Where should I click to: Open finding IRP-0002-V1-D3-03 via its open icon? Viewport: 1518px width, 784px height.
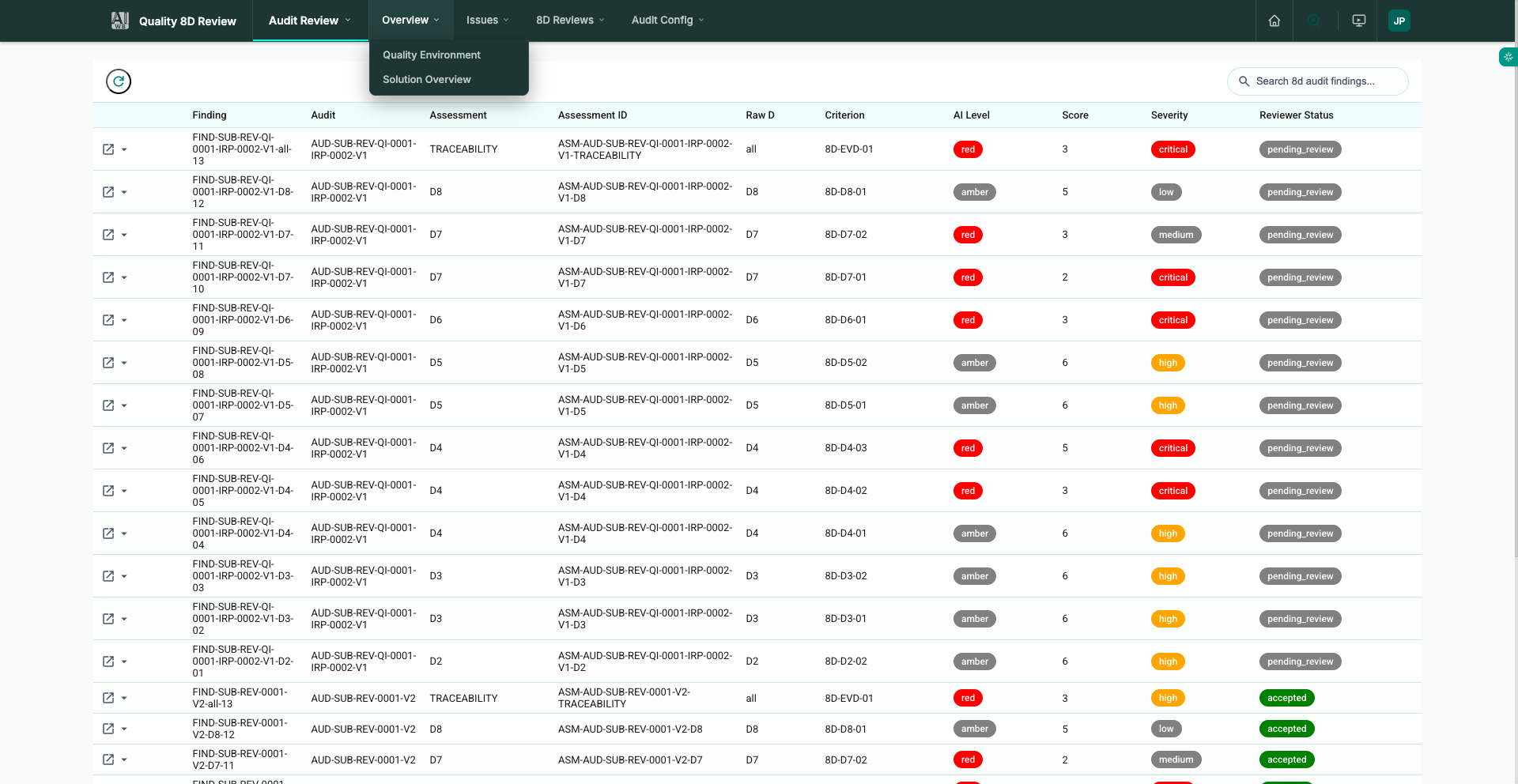tap(108, 576)
